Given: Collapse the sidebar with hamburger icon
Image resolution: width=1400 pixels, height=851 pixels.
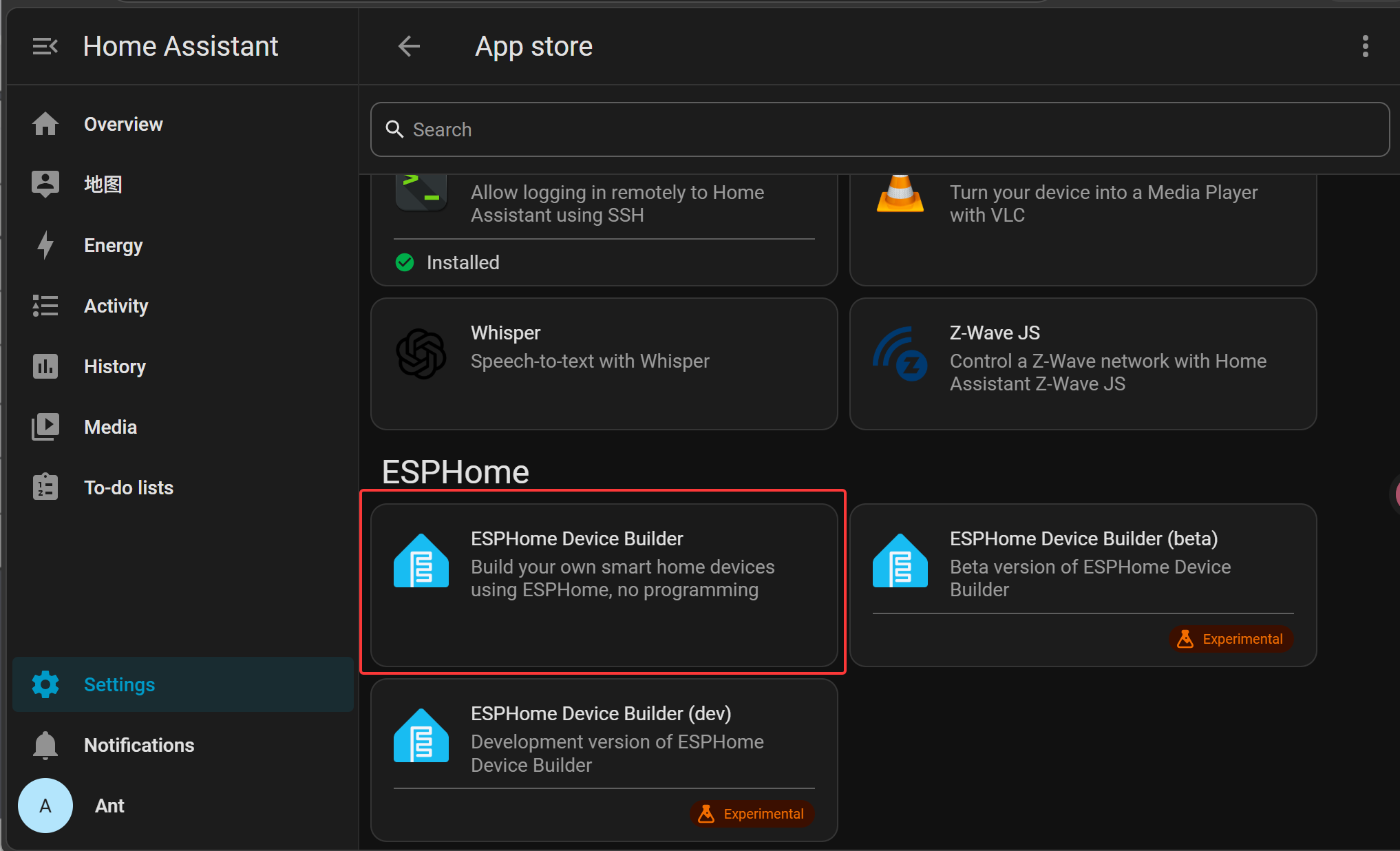Looking at the screenshot, I should pyautogui.click(x=45, y=47).
